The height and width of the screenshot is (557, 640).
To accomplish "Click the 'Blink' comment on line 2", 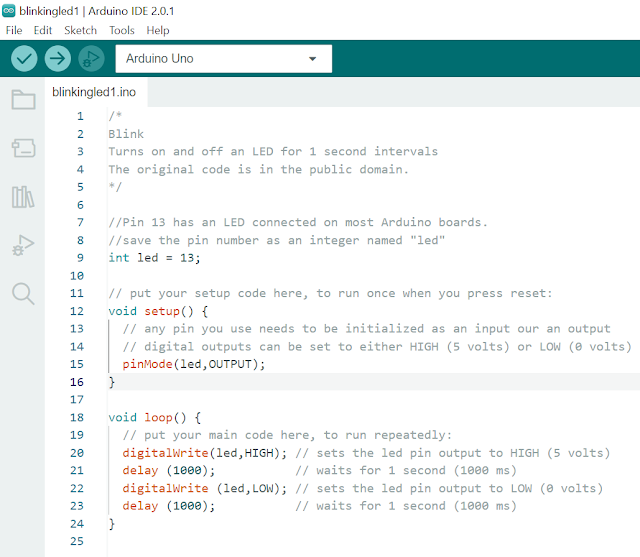I will point(126,134).
